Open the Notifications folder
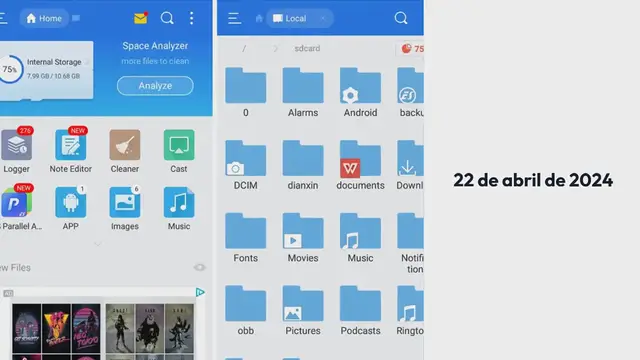Image resolution: width=640 pixels, height=360 pixels. (x=410, y=231)
